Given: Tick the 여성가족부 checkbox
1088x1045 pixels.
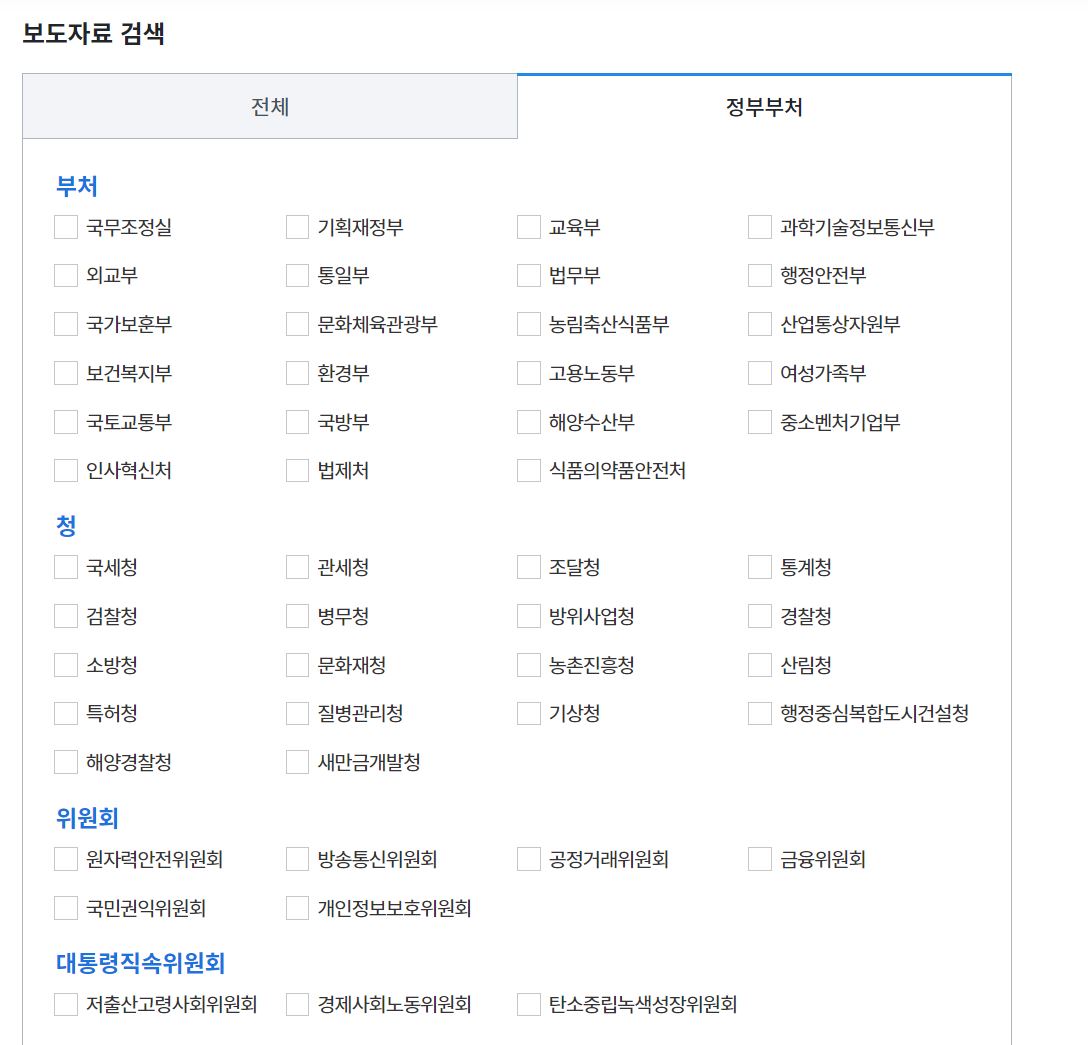Looking at the screenshot, I should [x=760, y=373].
